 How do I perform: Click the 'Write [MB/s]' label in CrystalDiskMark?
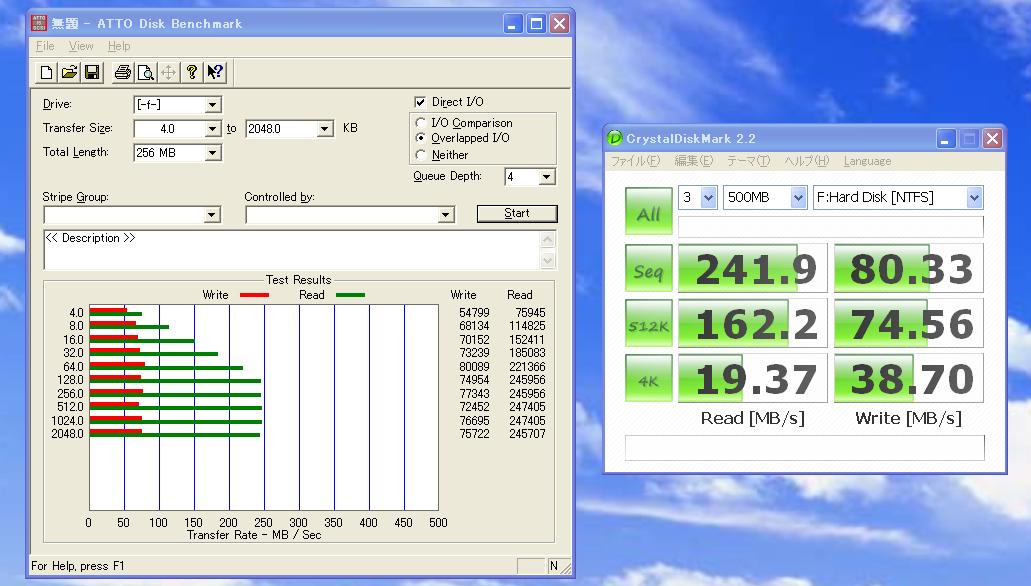pyautogui.click(x=908, y=418)
